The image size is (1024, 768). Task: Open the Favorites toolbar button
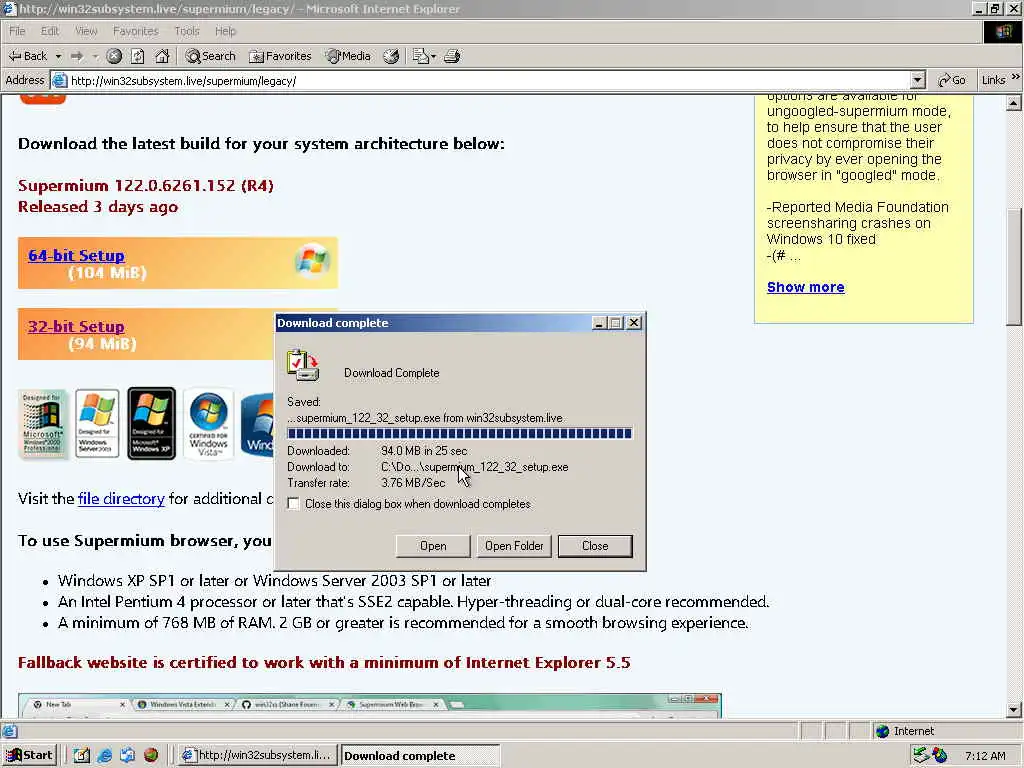pyautogui.click(x=280, y=56)
